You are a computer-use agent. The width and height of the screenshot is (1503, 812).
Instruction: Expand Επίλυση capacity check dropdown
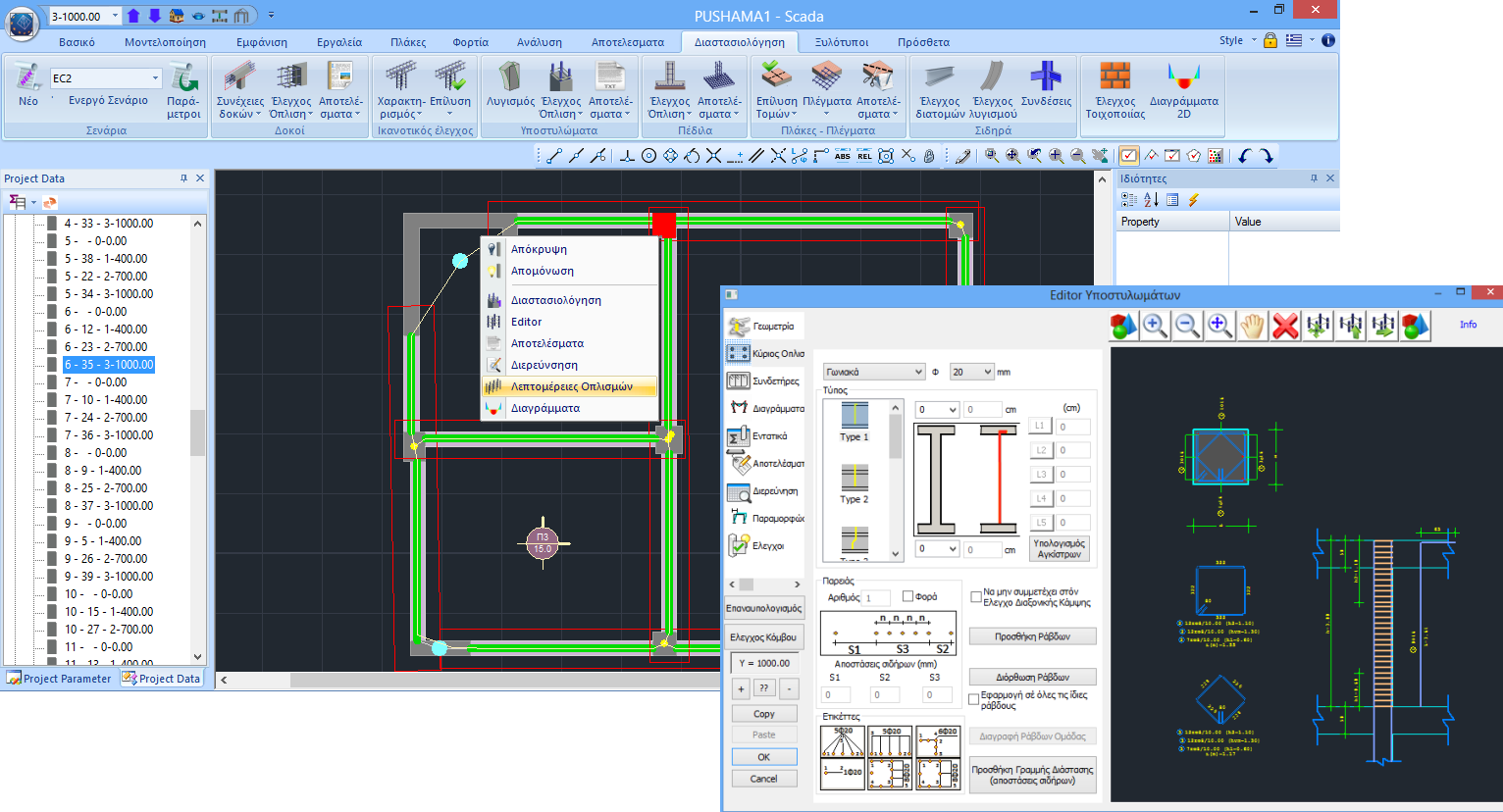[450, 114]
